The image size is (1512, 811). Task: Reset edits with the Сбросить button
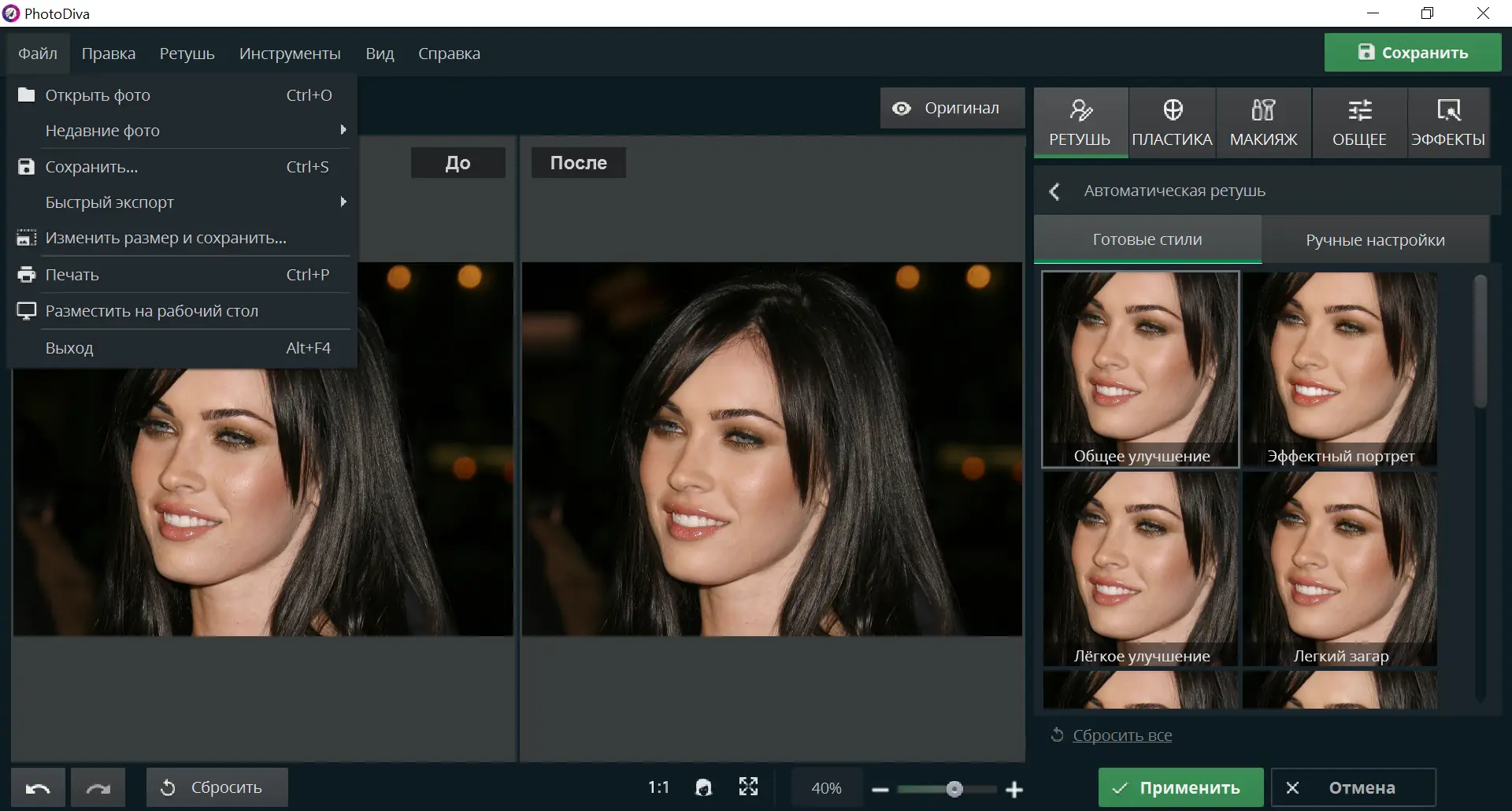(x=217, y=787)
